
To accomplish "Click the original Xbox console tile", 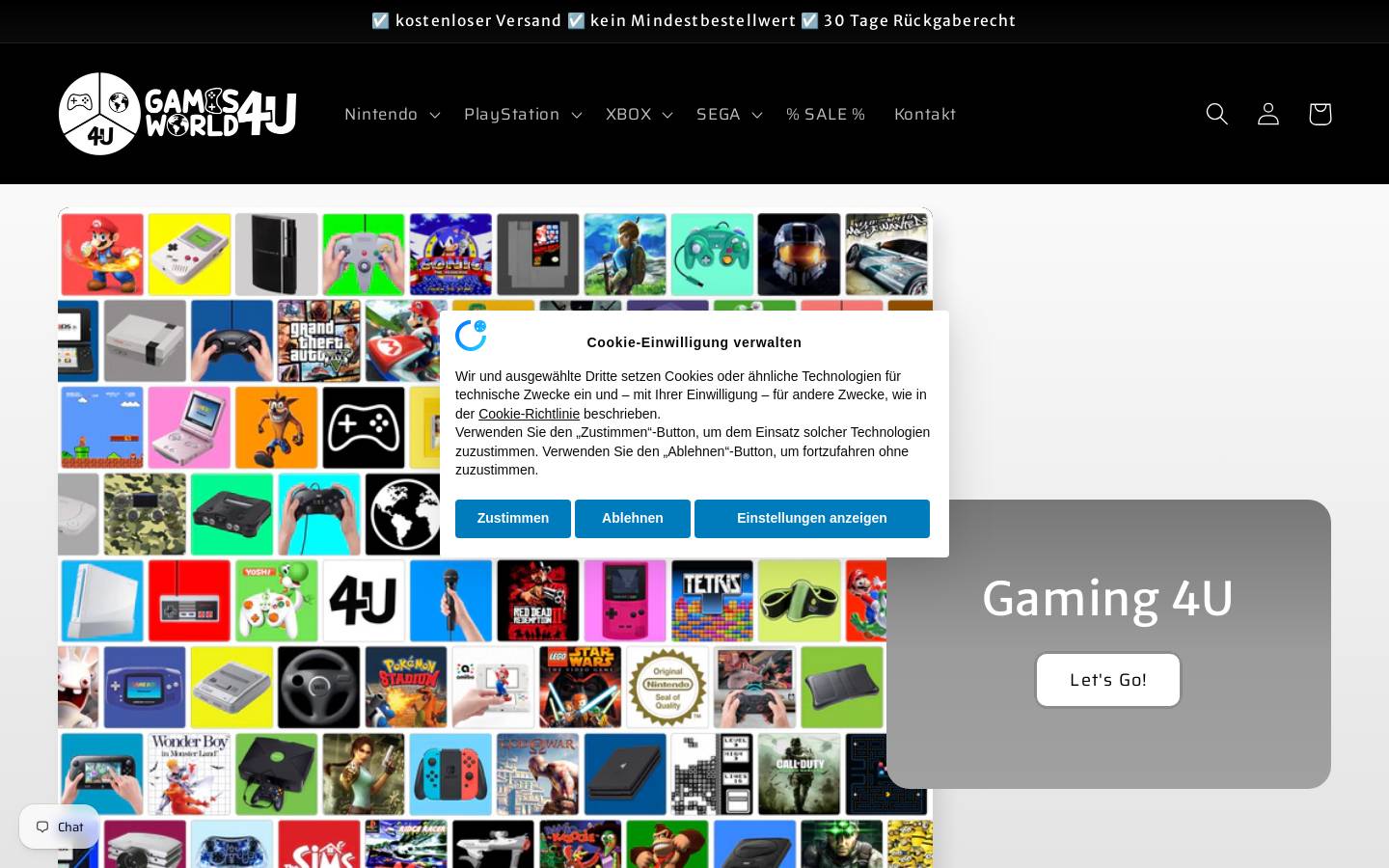I will click(276, 773).
